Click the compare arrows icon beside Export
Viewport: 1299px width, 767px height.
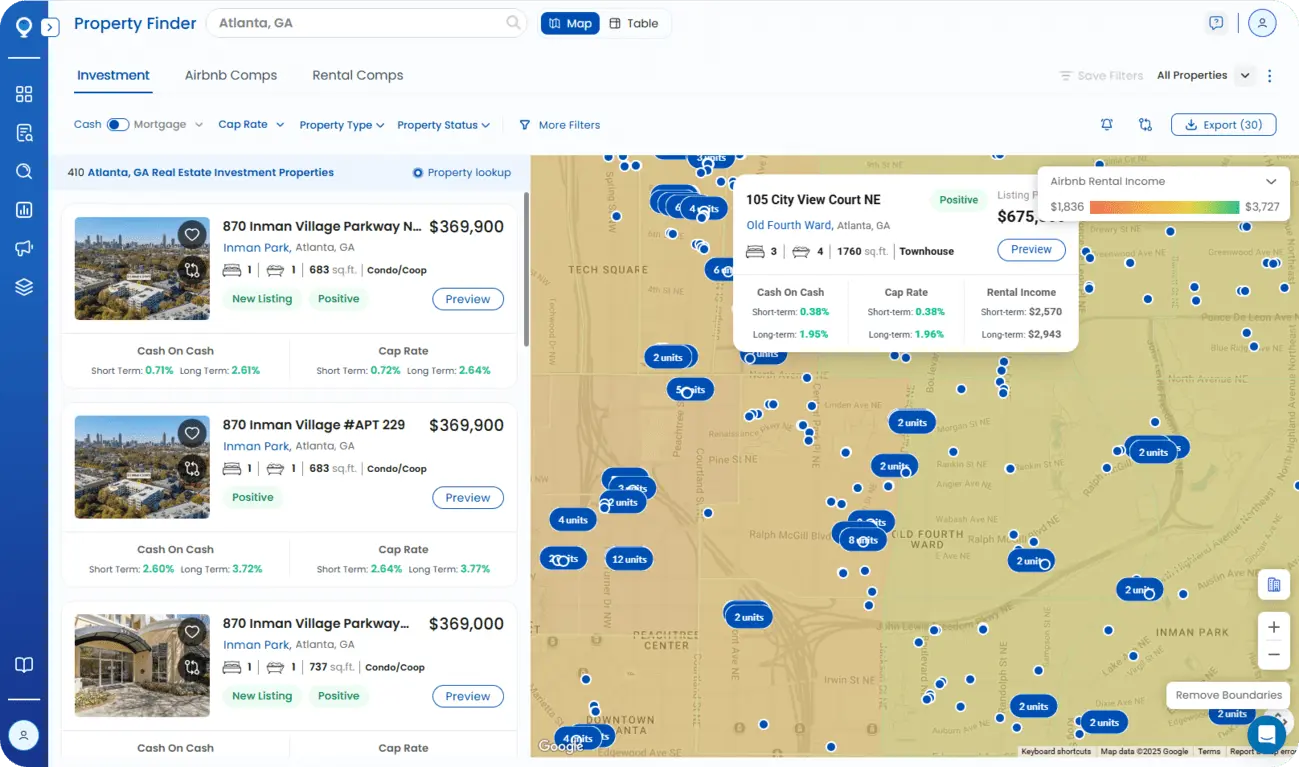pos(1145,125)
